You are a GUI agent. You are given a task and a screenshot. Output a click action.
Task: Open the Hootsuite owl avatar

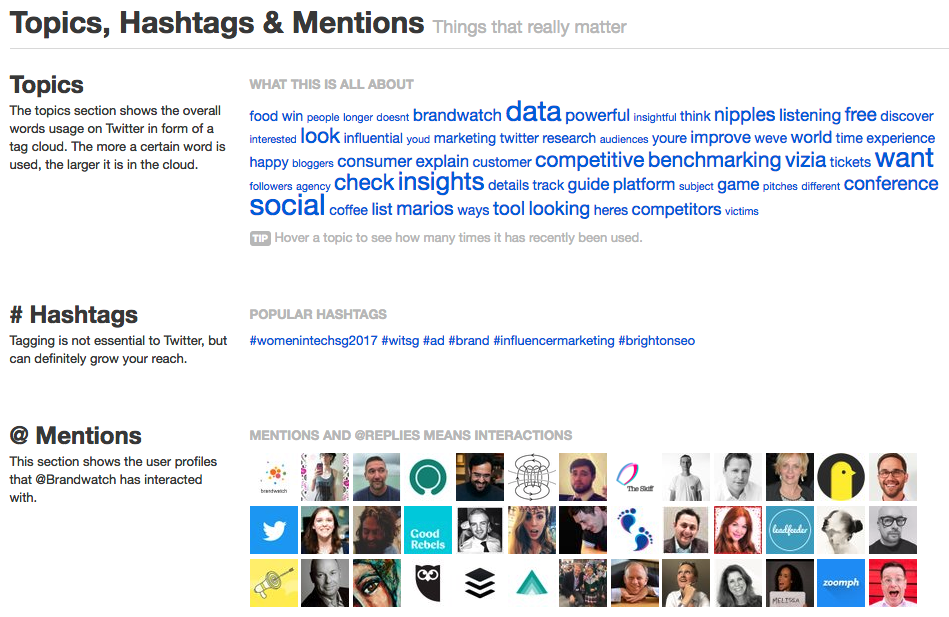(428, 582)
